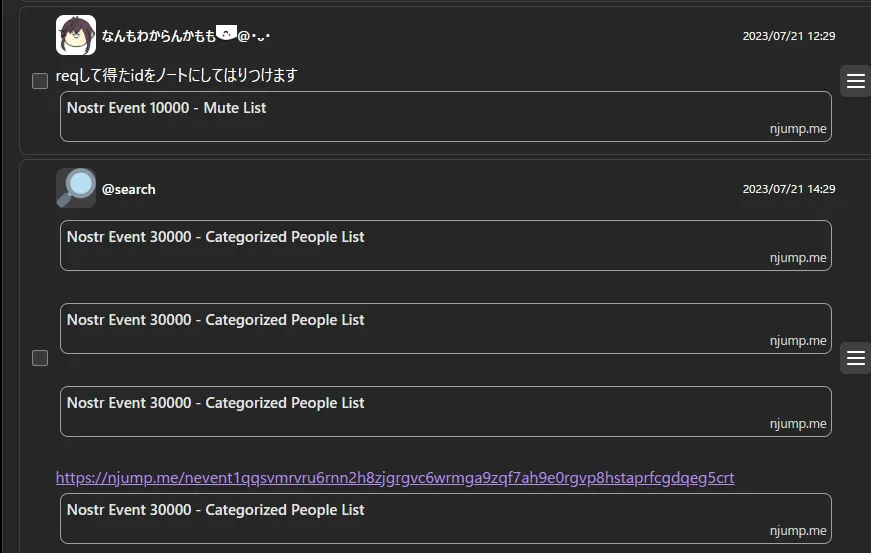Open hamburger menu on the @search post
Screen dimensions: 871x553
click(855, 357)
